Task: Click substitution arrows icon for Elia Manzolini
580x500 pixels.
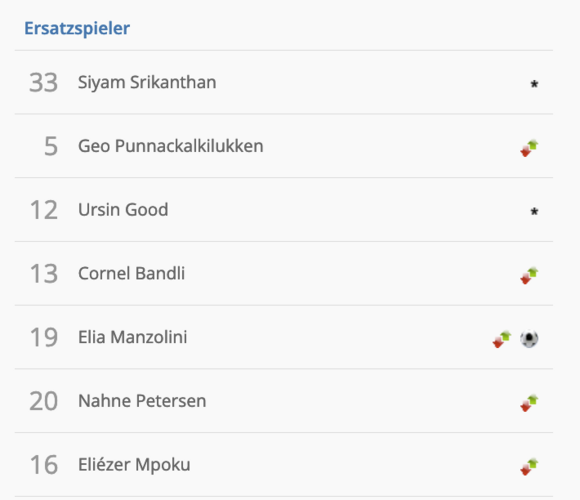Action: (x=502, y=339)
